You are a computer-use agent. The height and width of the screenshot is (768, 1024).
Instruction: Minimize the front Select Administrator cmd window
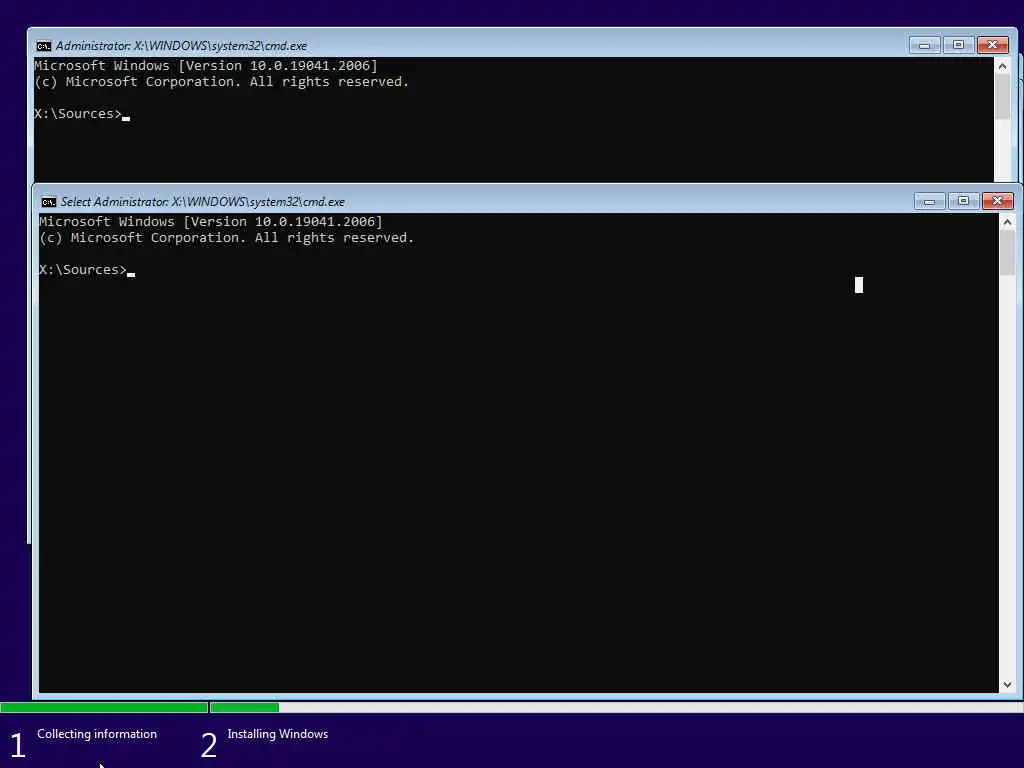point(929,201)
